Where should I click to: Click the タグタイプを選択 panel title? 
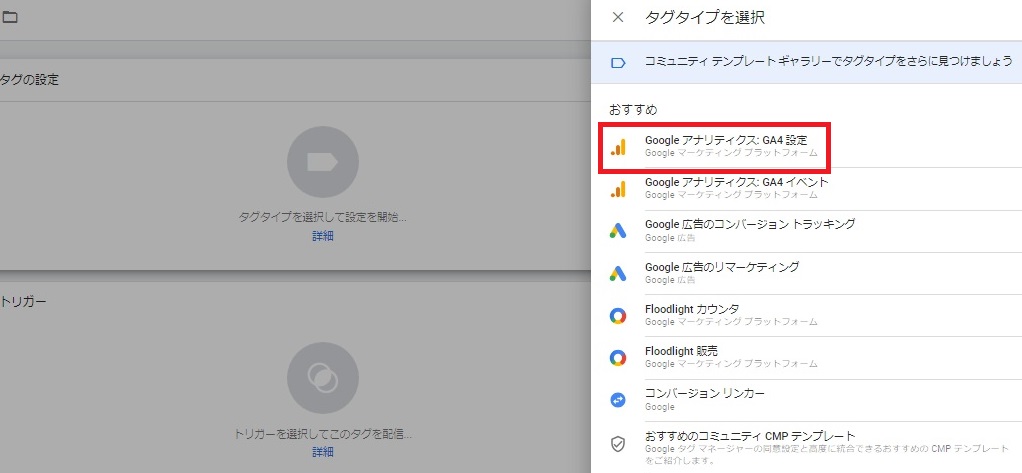pyautogui.click(x=705, y=18)
